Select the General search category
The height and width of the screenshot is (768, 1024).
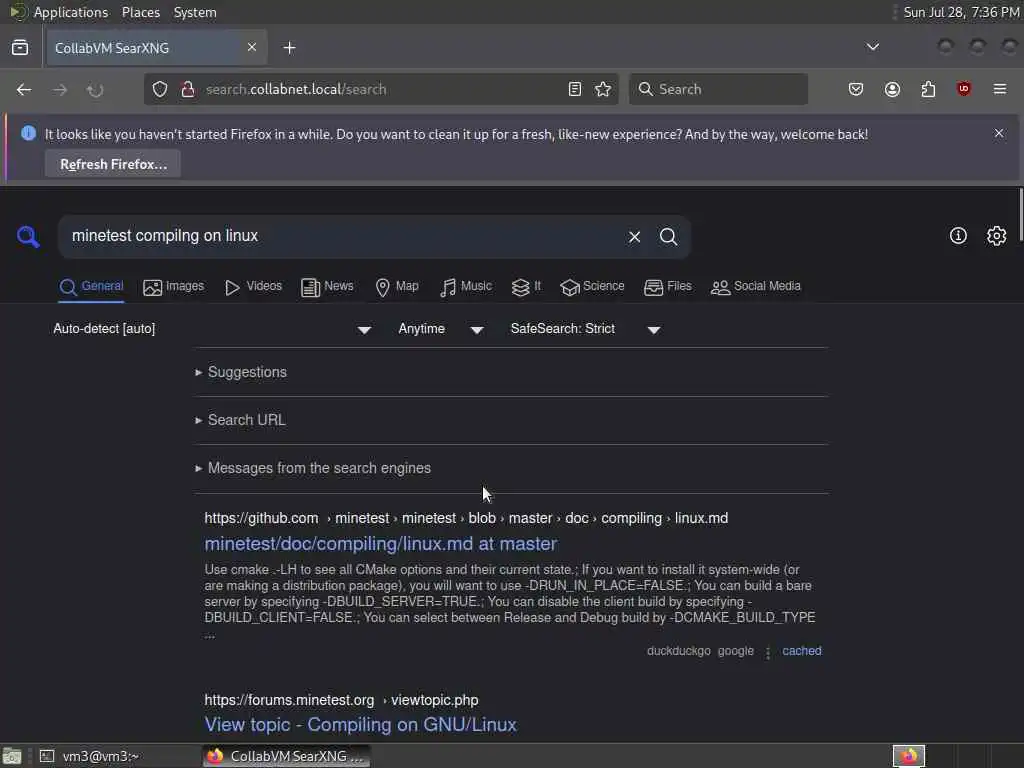click(91, 287)
